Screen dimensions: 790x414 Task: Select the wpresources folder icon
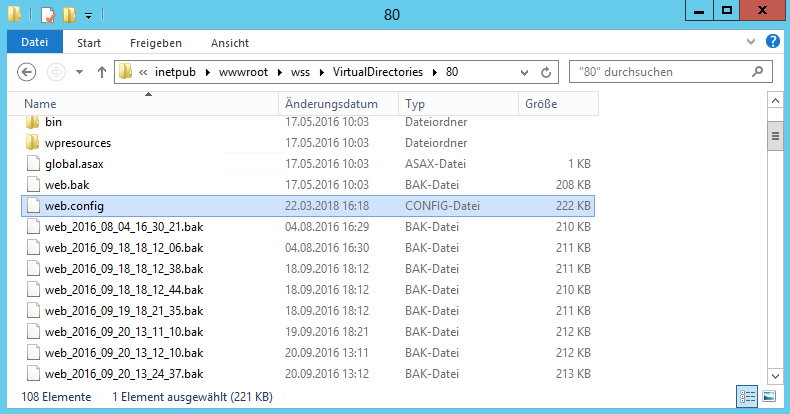[x=32, y=143]
